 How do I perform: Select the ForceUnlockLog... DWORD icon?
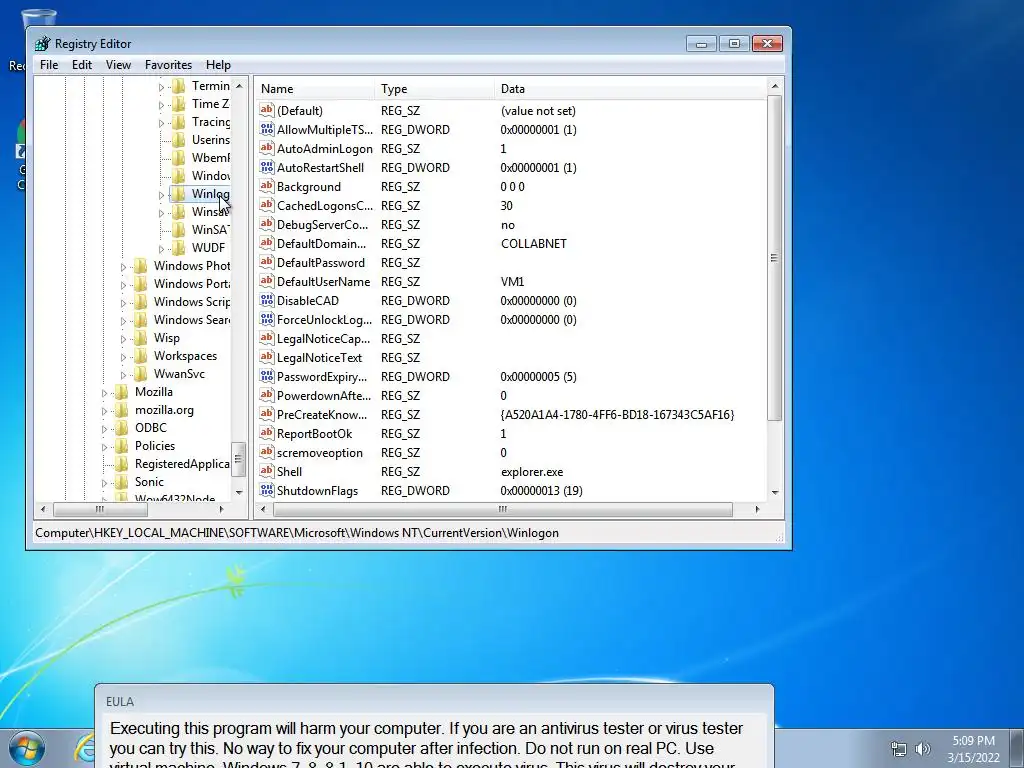[x=266, y=319]
